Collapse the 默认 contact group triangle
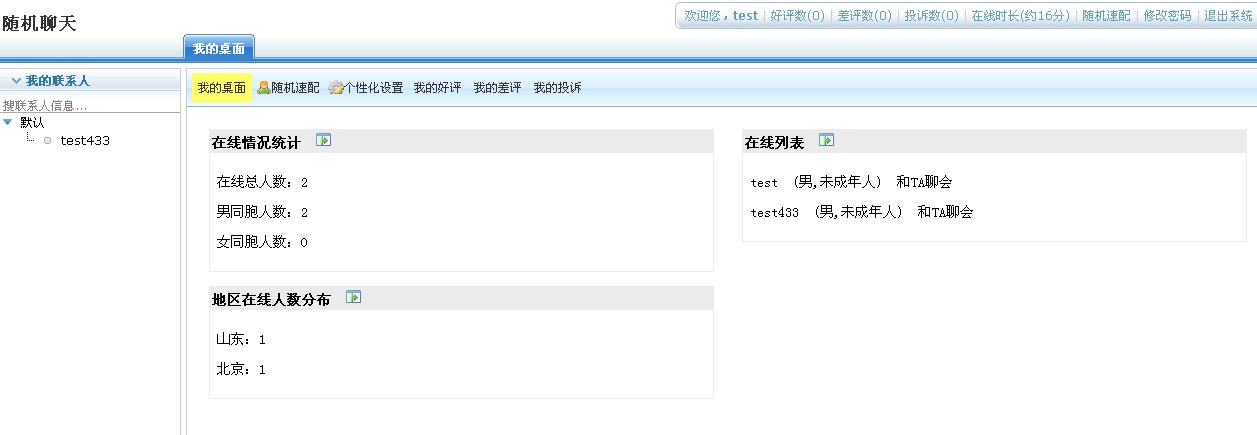 (x=8, y=122)
